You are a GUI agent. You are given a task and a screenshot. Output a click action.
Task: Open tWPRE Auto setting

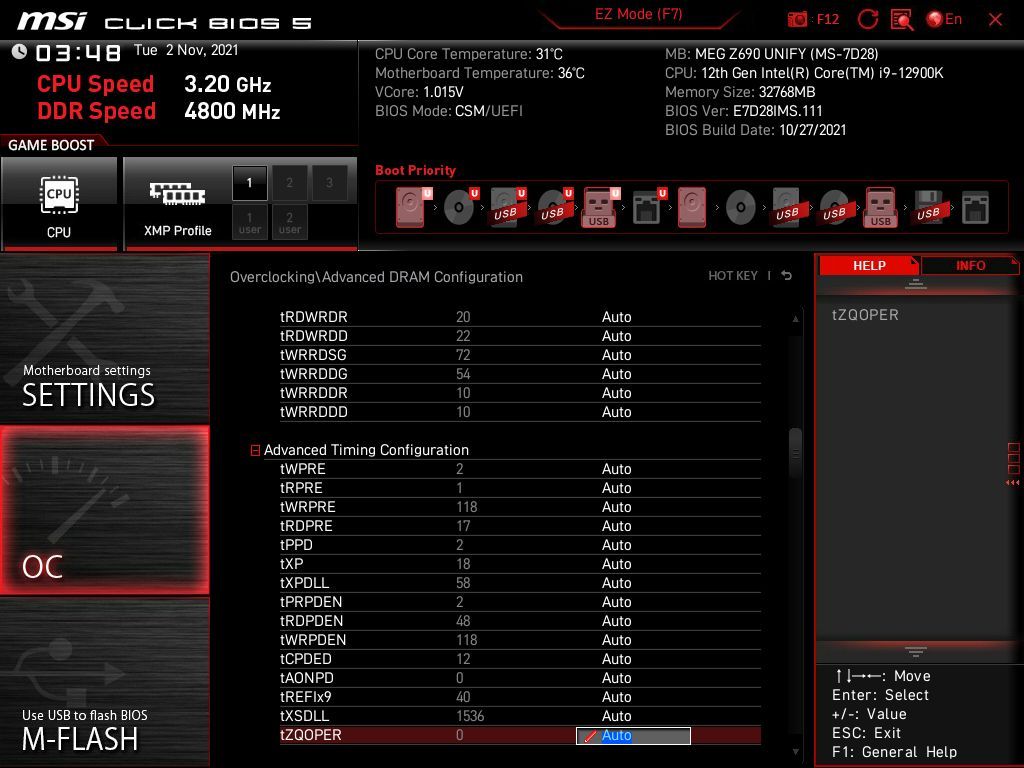tap(616, 469)
